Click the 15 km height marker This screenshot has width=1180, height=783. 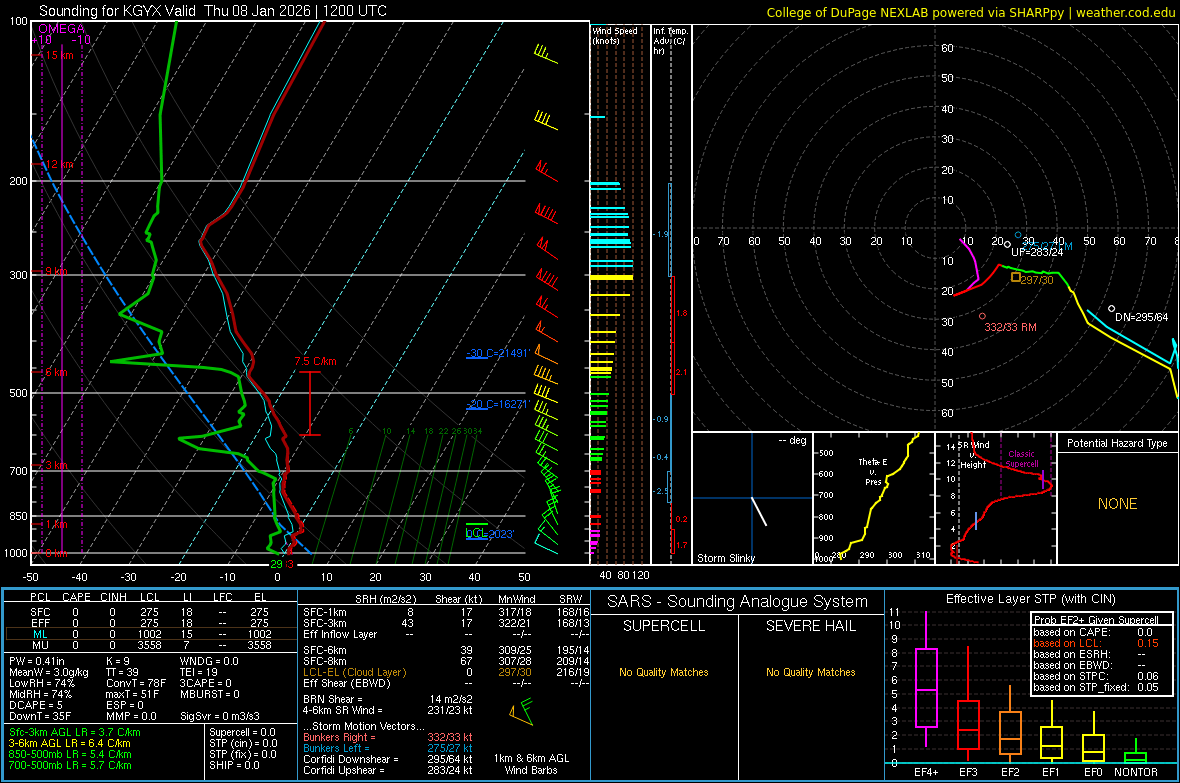click(x=60, y=55)
